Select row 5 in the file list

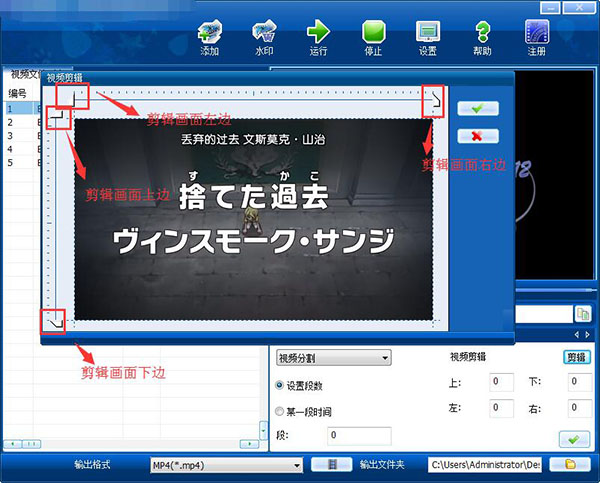pos(22,163)
